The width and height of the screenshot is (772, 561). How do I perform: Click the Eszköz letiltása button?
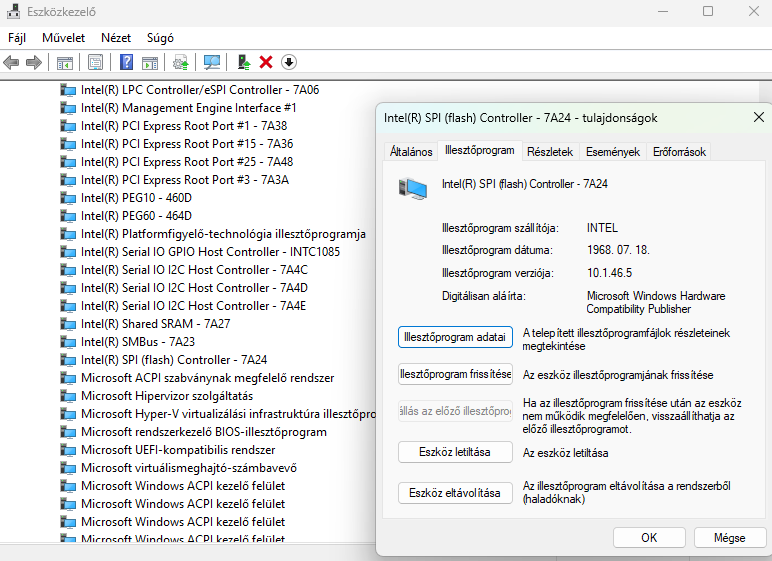pos(455,452)
